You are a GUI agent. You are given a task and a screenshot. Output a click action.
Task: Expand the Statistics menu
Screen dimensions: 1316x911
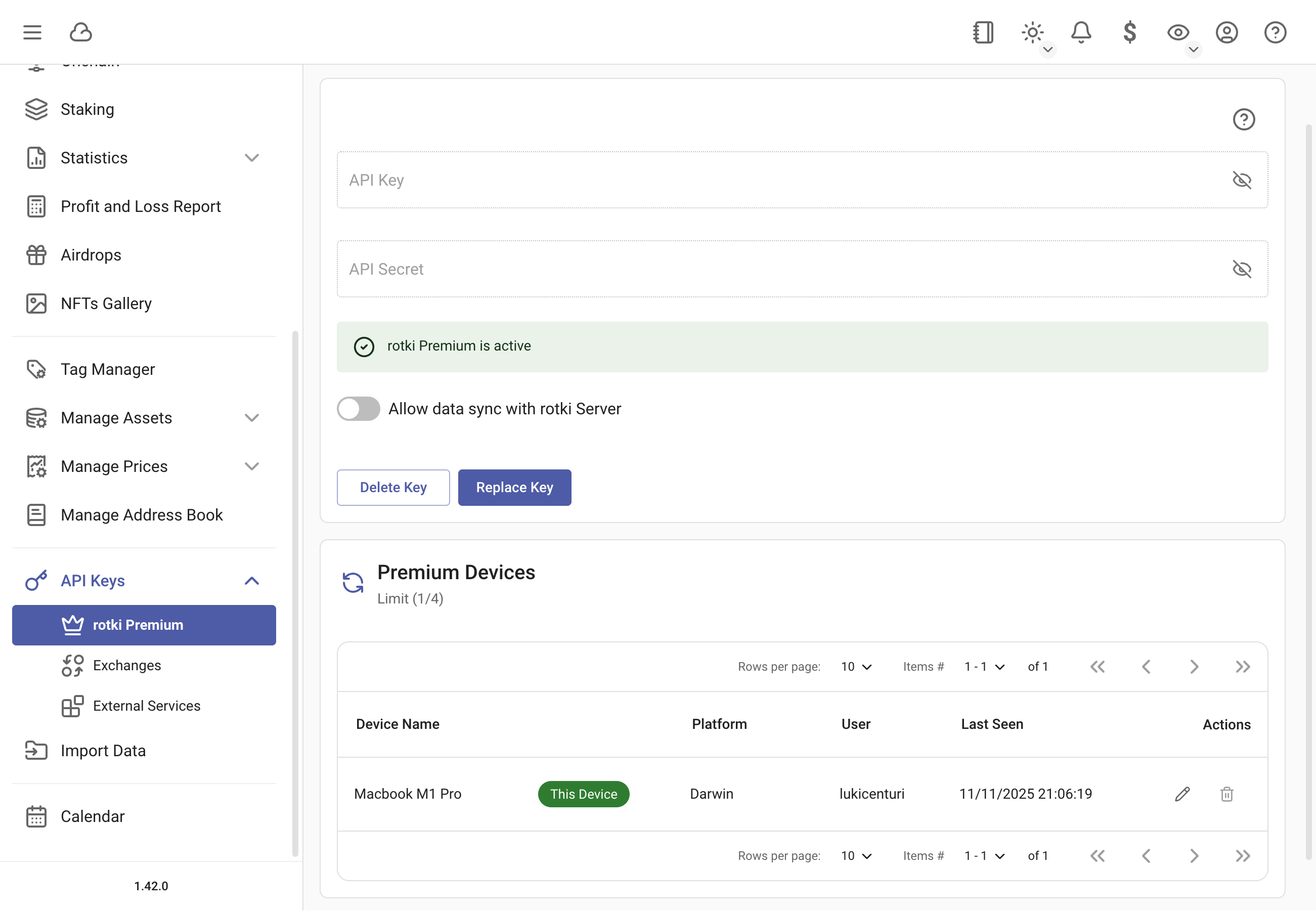tap(252, 157)
